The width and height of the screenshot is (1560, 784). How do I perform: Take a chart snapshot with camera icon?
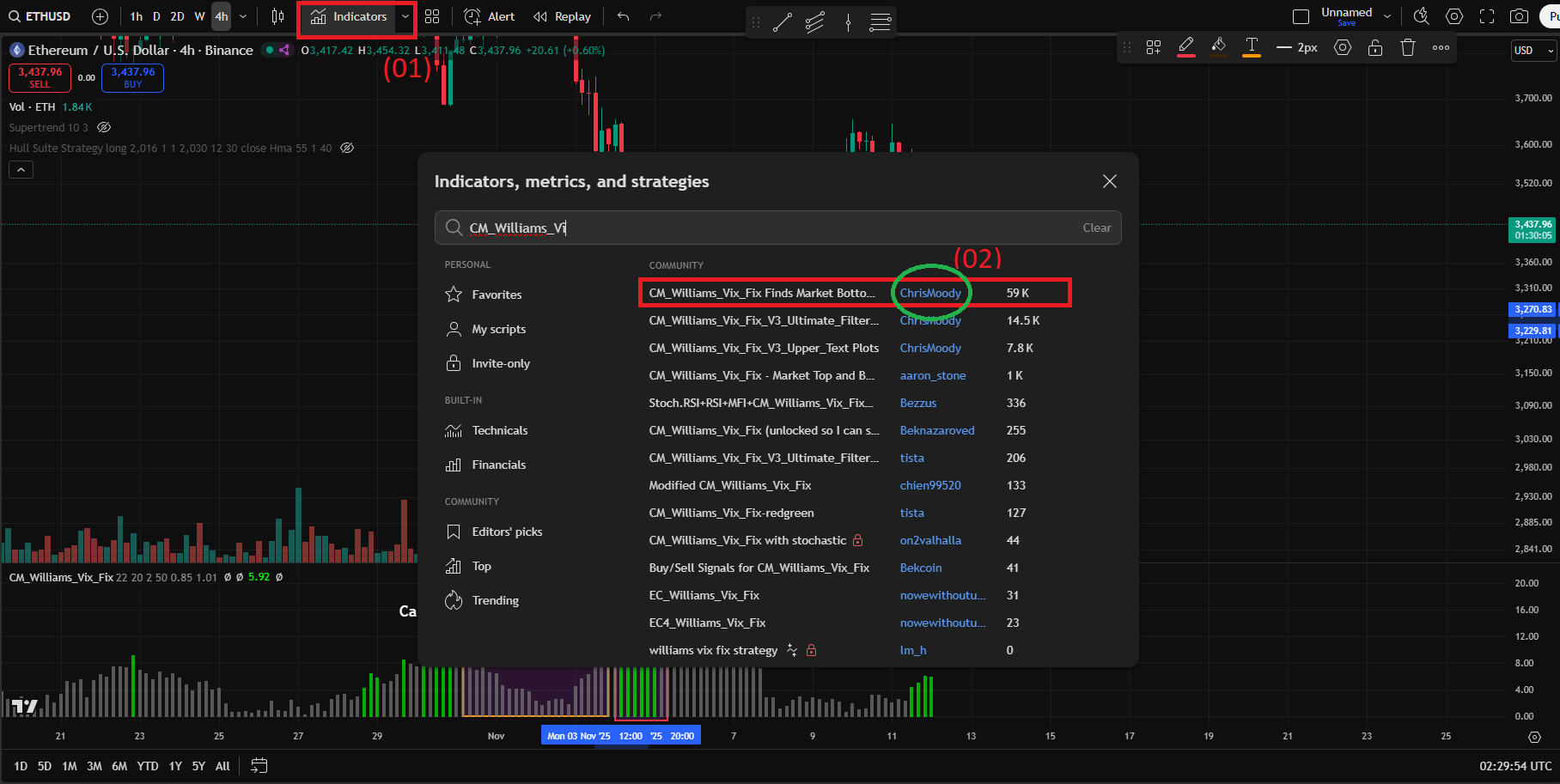(1519, 15)
